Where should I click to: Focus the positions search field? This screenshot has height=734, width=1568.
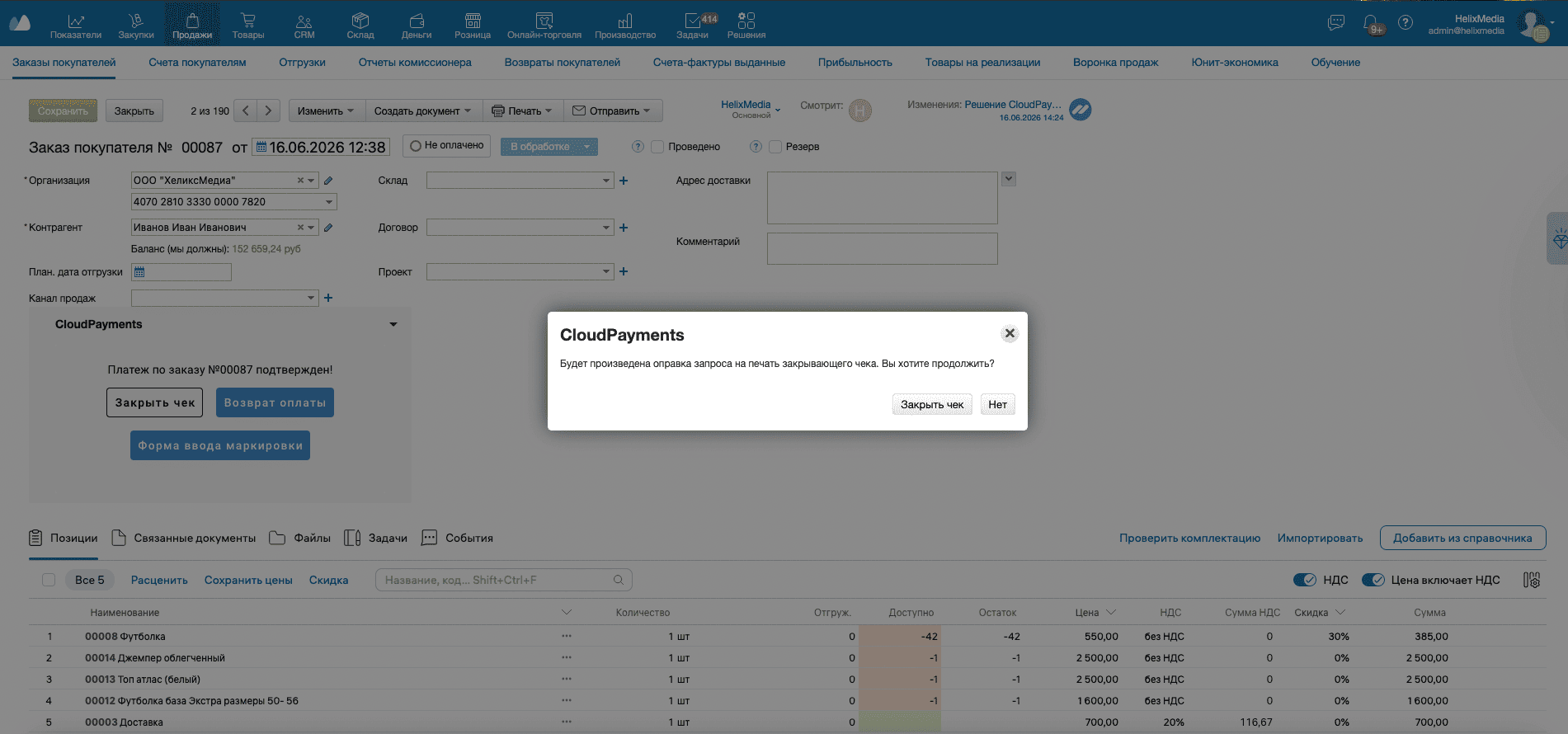click(x=503, y=580)
